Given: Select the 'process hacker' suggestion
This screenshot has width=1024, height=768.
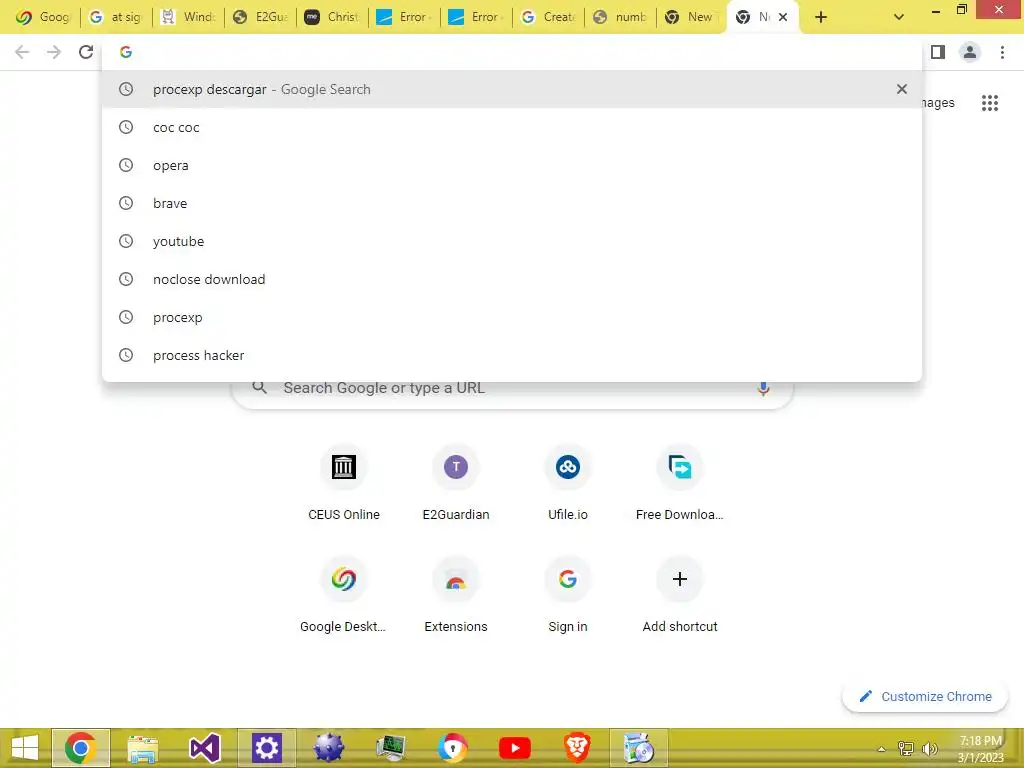Looking at the screenshot, I should (x=512, y=355).
